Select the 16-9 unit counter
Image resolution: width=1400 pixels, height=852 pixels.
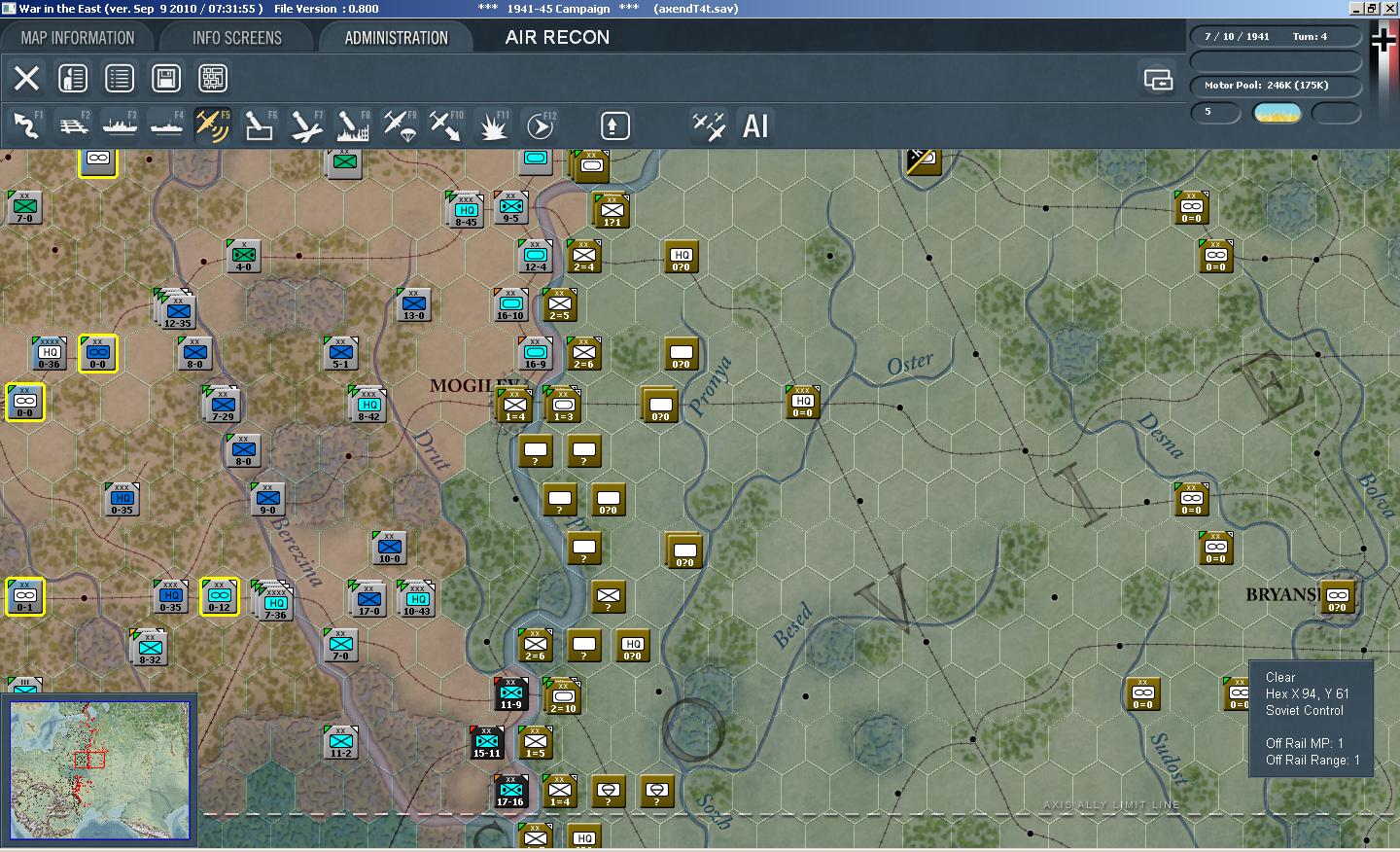pyautogui.click(x=536, y=354)
